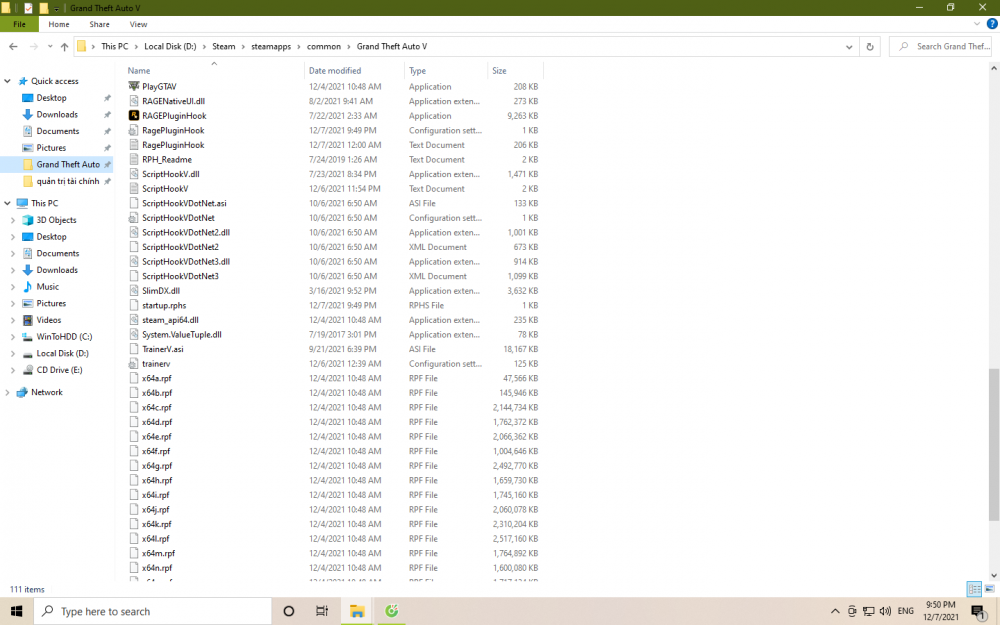This screenshot has height=625, width=1000.
Task: Click the Back navigation arrow
Action: click(13, 47)
